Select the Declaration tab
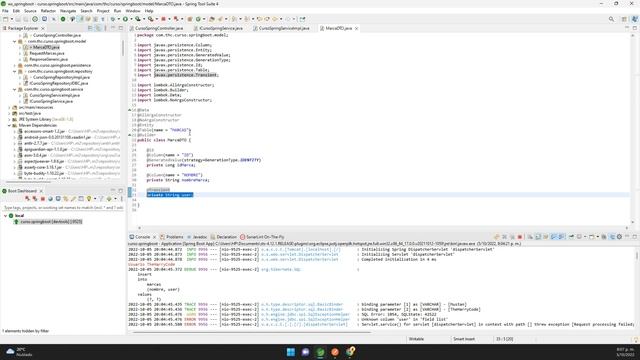 [224, 237]
